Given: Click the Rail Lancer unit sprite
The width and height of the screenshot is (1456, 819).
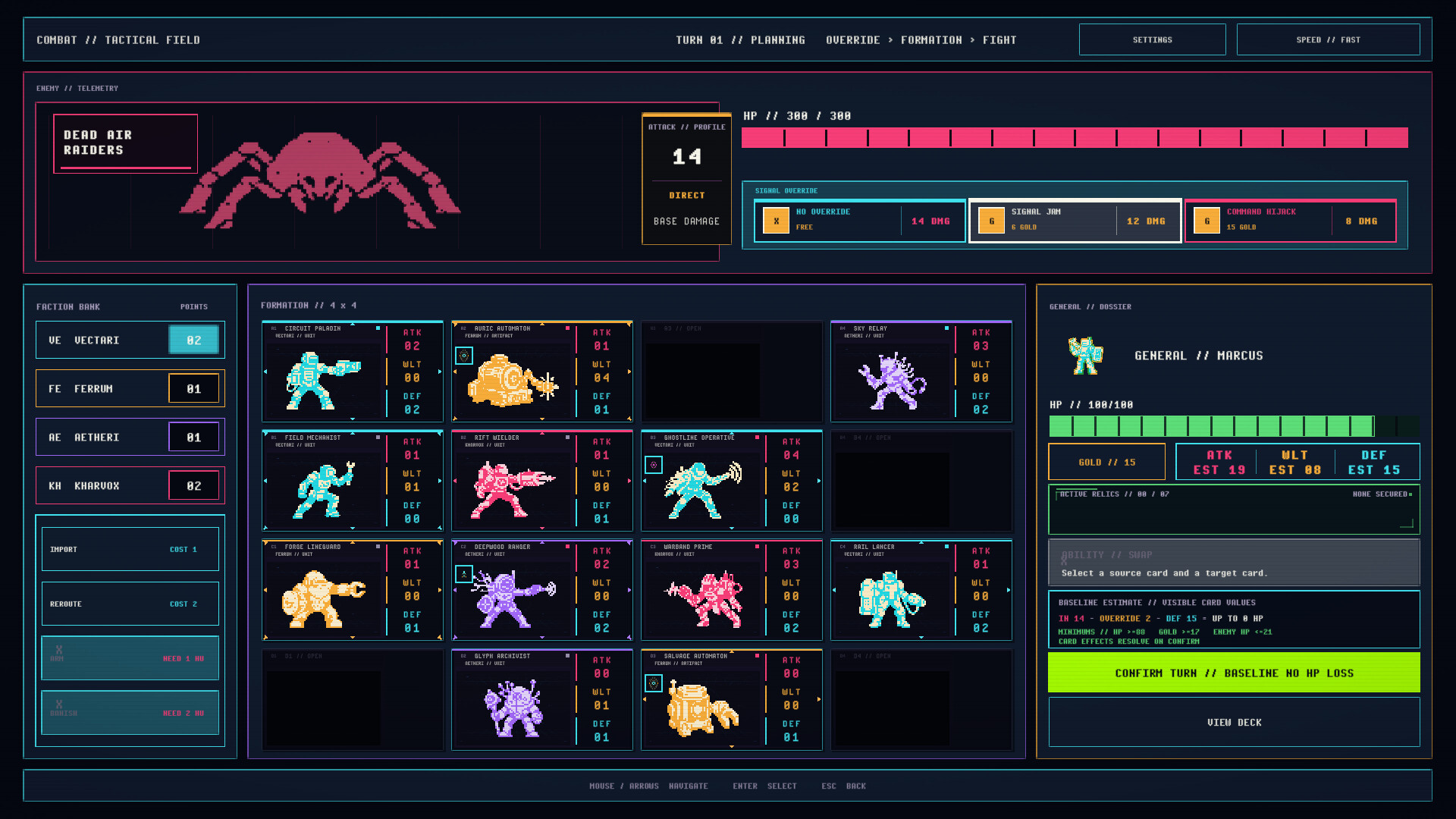Looking at the screenshot, I should click(892, 599).
